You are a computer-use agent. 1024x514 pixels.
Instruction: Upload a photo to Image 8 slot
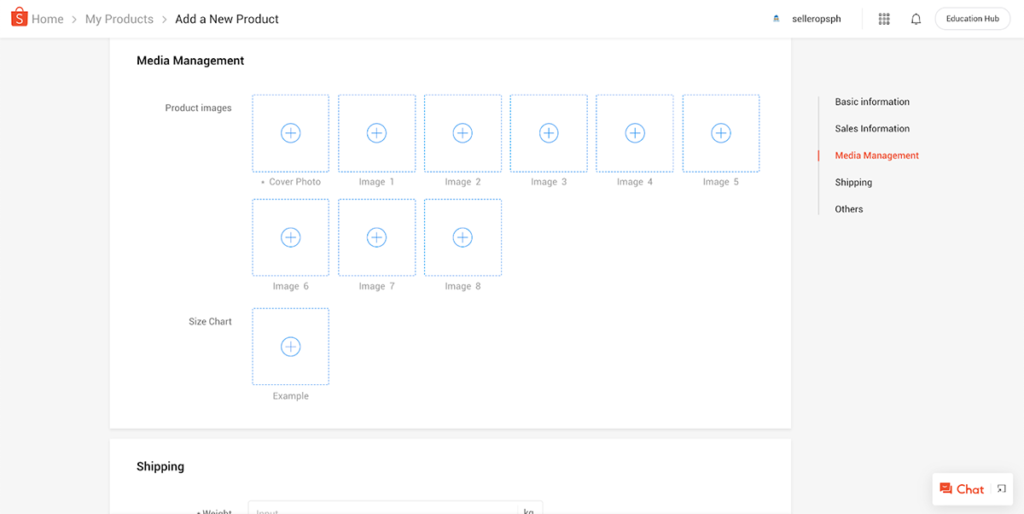[462, 237]
